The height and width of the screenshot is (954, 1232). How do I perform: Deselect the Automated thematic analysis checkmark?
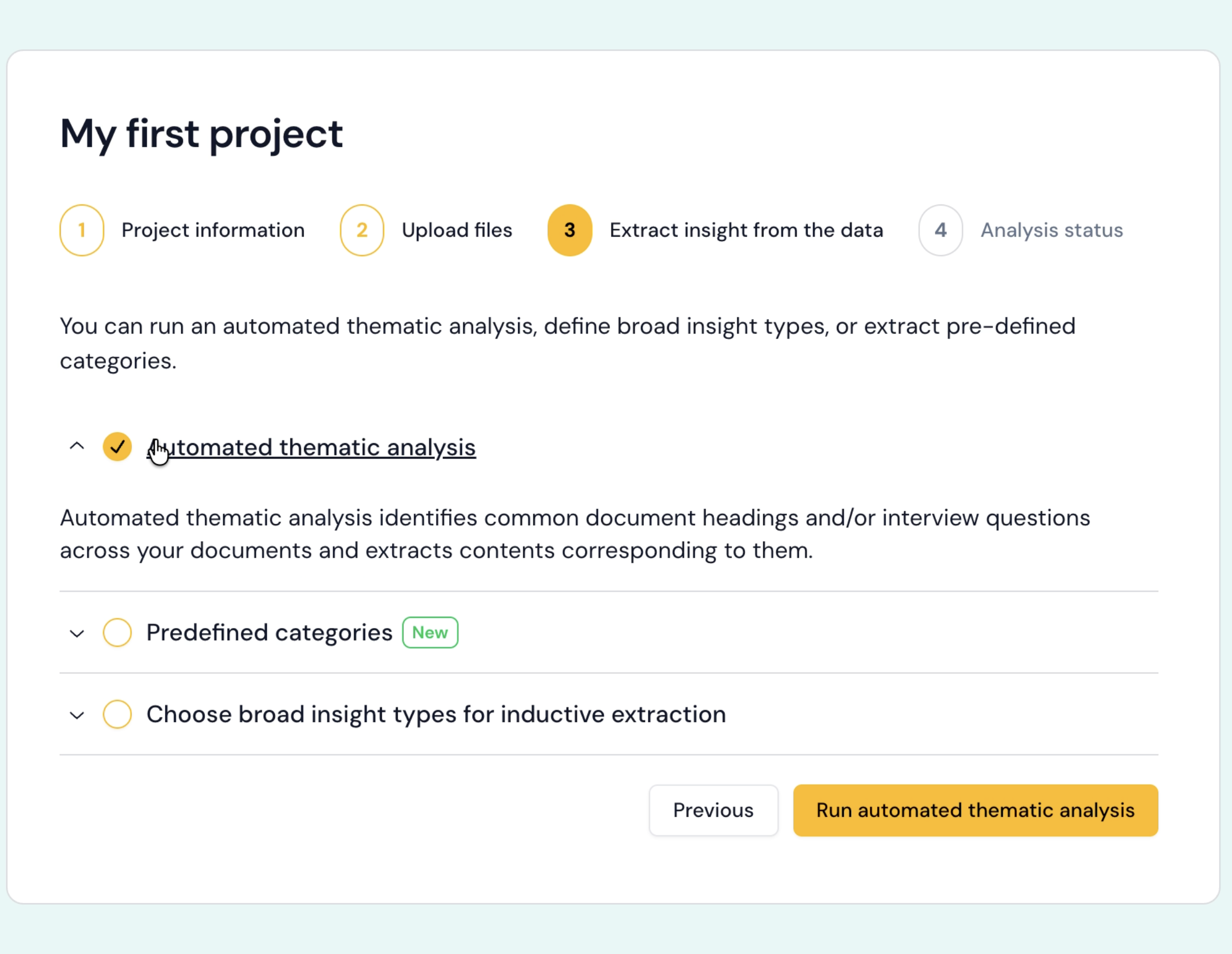coord(118,447)
